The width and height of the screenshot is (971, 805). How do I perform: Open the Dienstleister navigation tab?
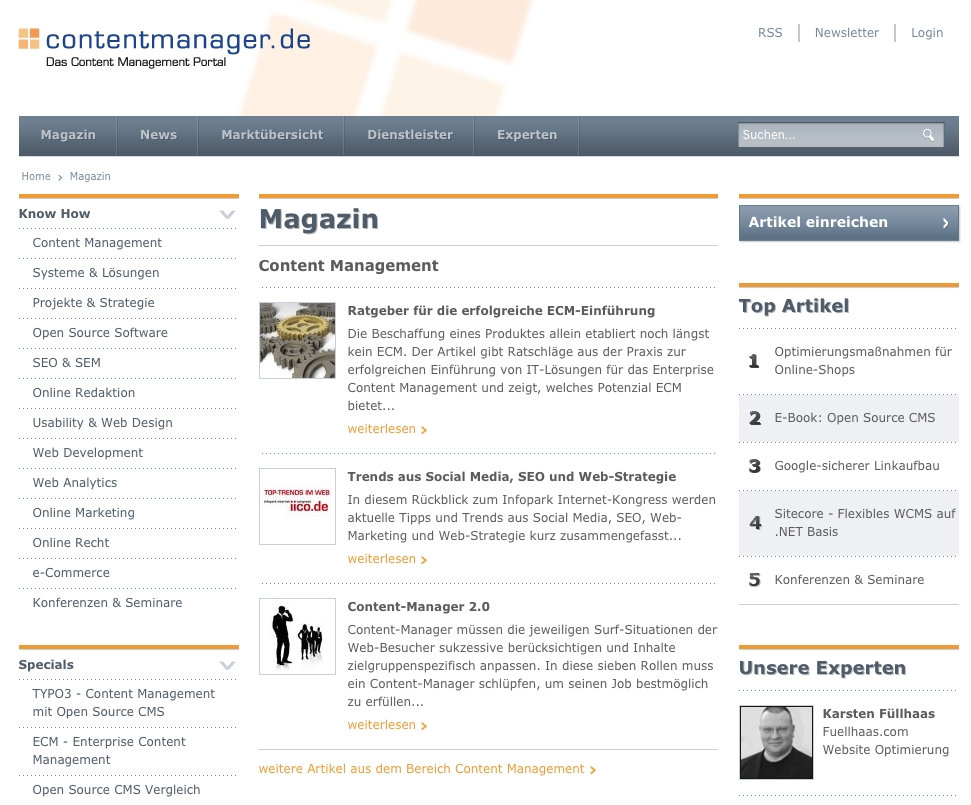coord(409,135)
